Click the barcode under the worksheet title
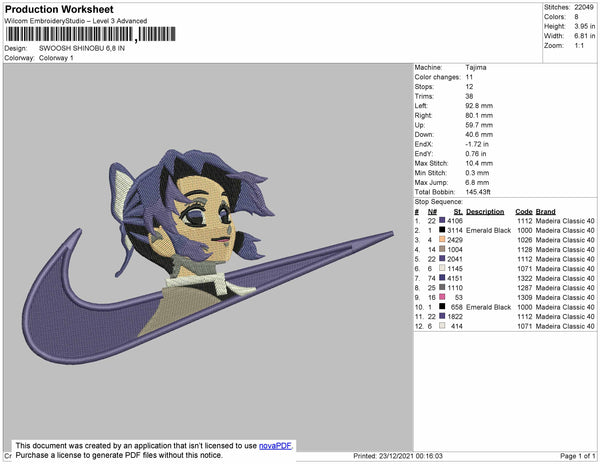The image size is (600, 464). (x=90, y=34)
